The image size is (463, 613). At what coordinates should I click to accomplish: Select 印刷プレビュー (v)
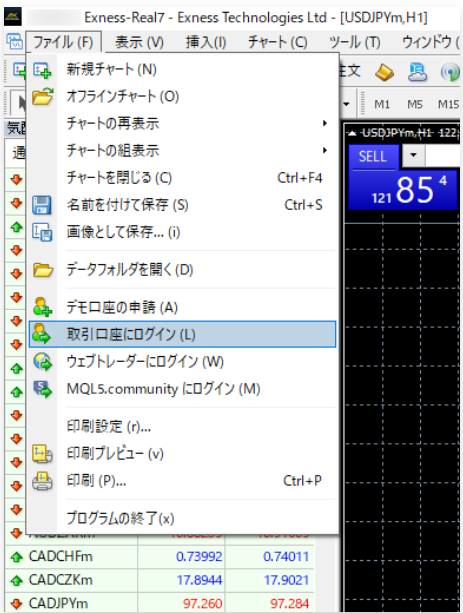coord(182,453)
